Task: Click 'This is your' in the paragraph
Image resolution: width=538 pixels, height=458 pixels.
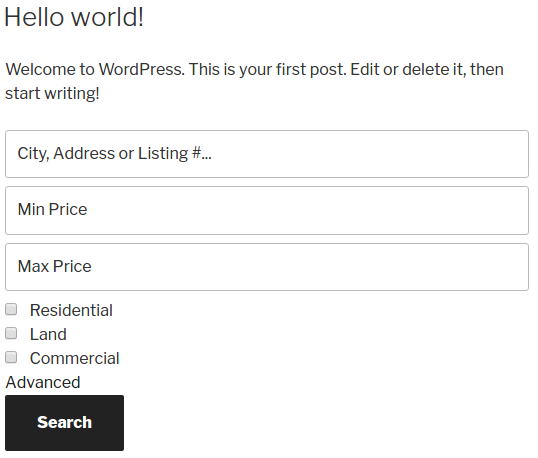Action: (x=230, y=69)
